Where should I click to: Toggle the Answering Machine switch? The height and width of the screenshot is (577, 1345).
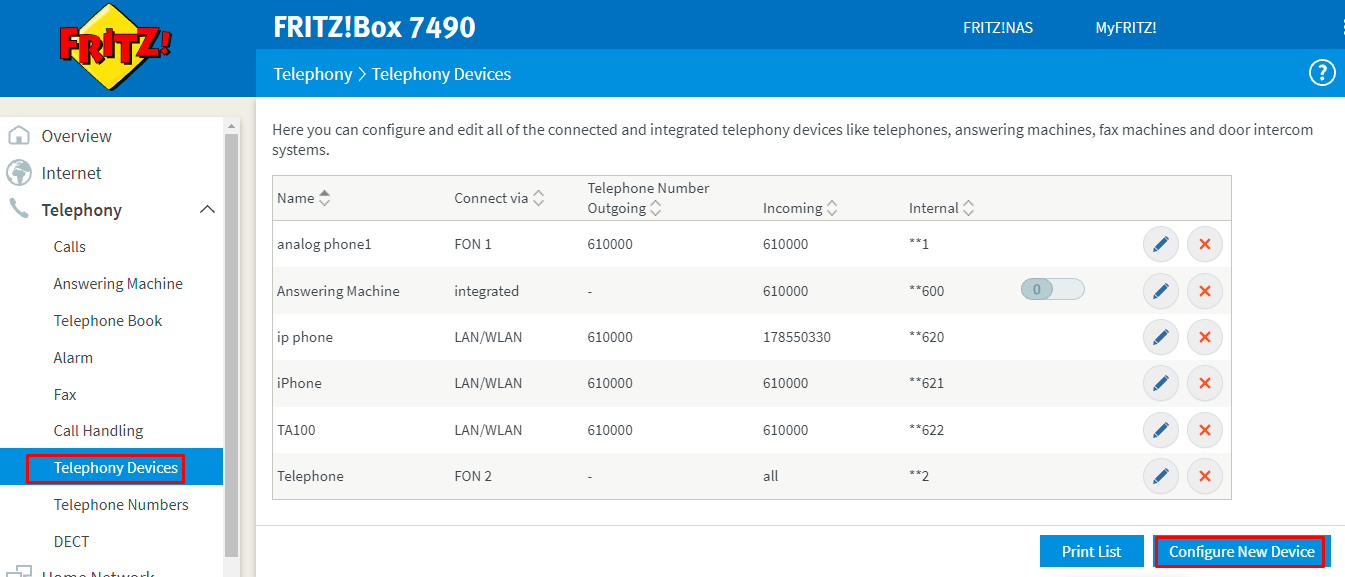point(1053,290)
